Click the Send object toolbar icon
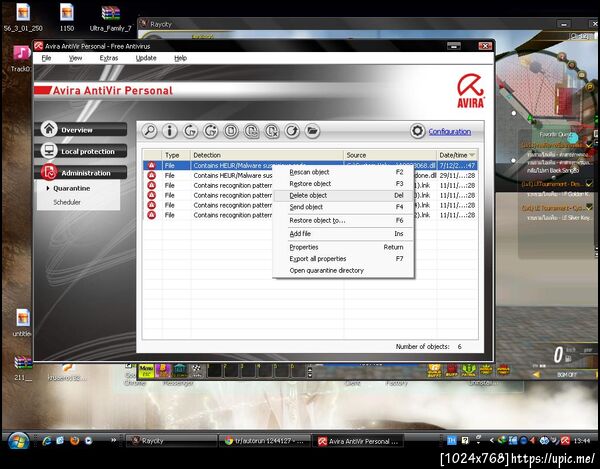This screenshot has height=469, width=600. coord(251,131)
